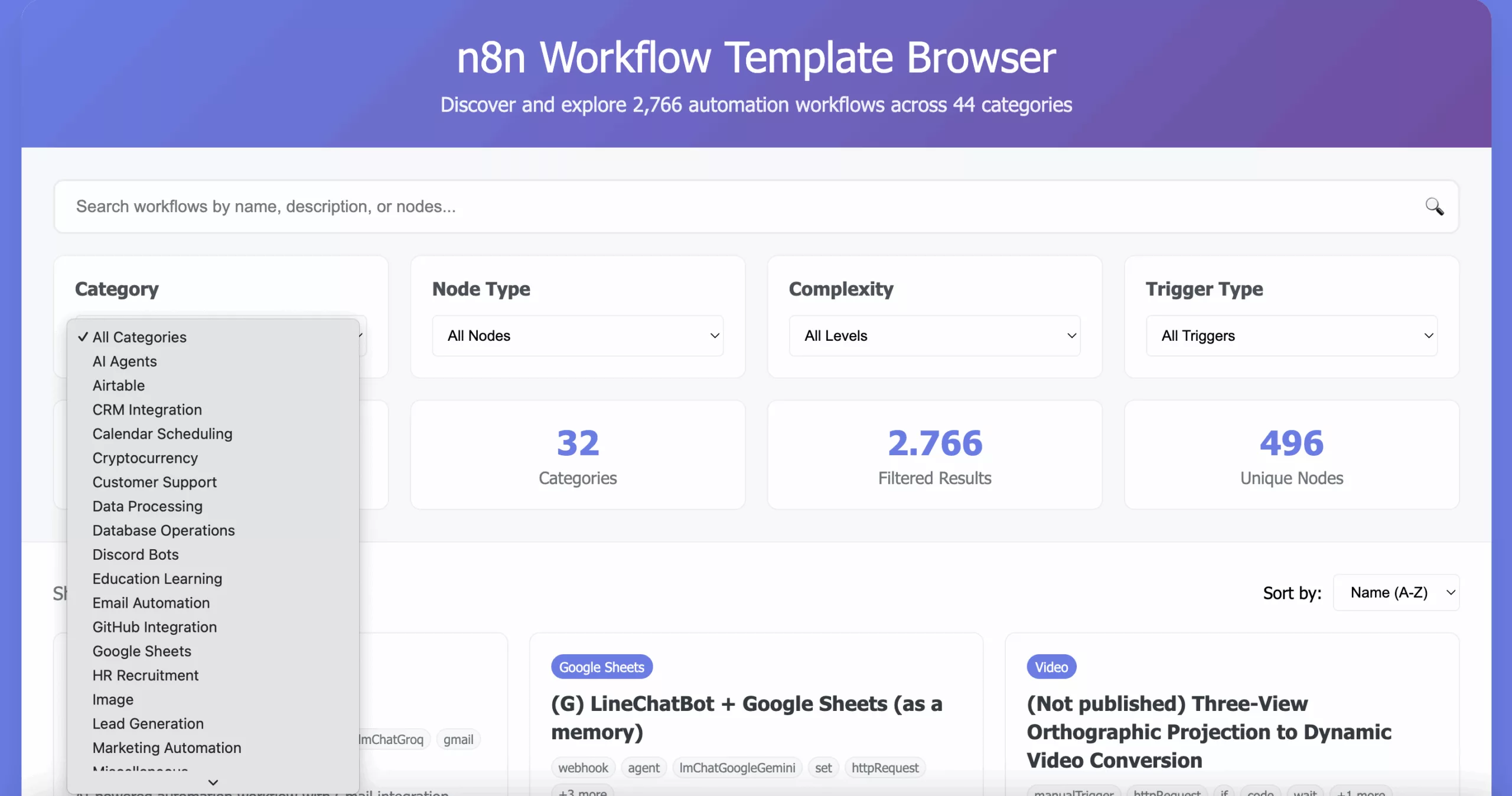Expand more categories with the bottom chevron

tap(213, 781)
